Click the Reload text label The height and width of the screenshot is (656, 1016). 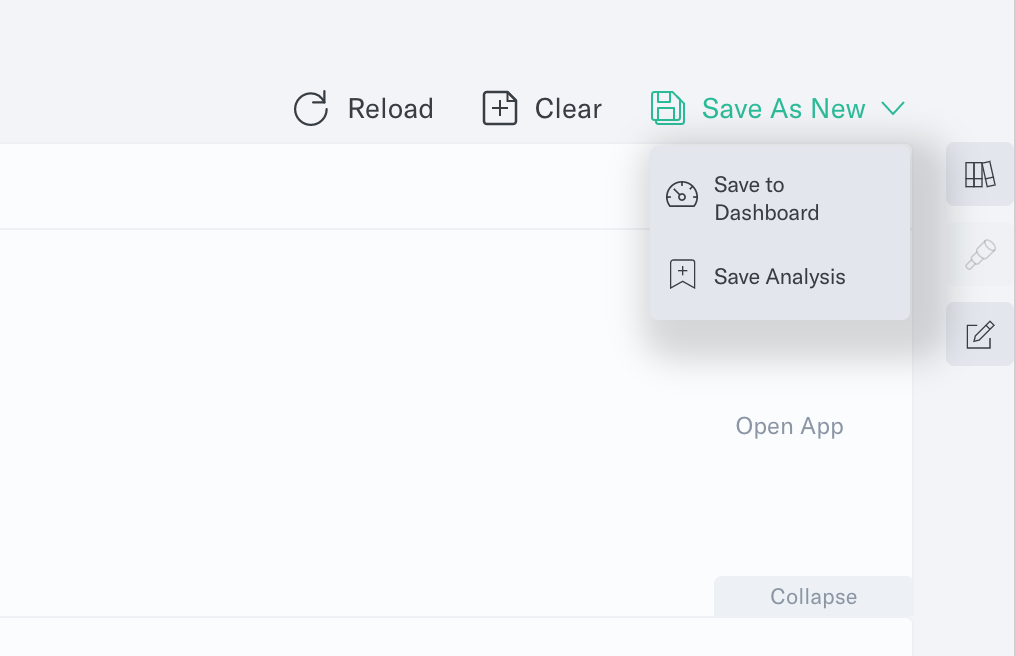point(390,109)
